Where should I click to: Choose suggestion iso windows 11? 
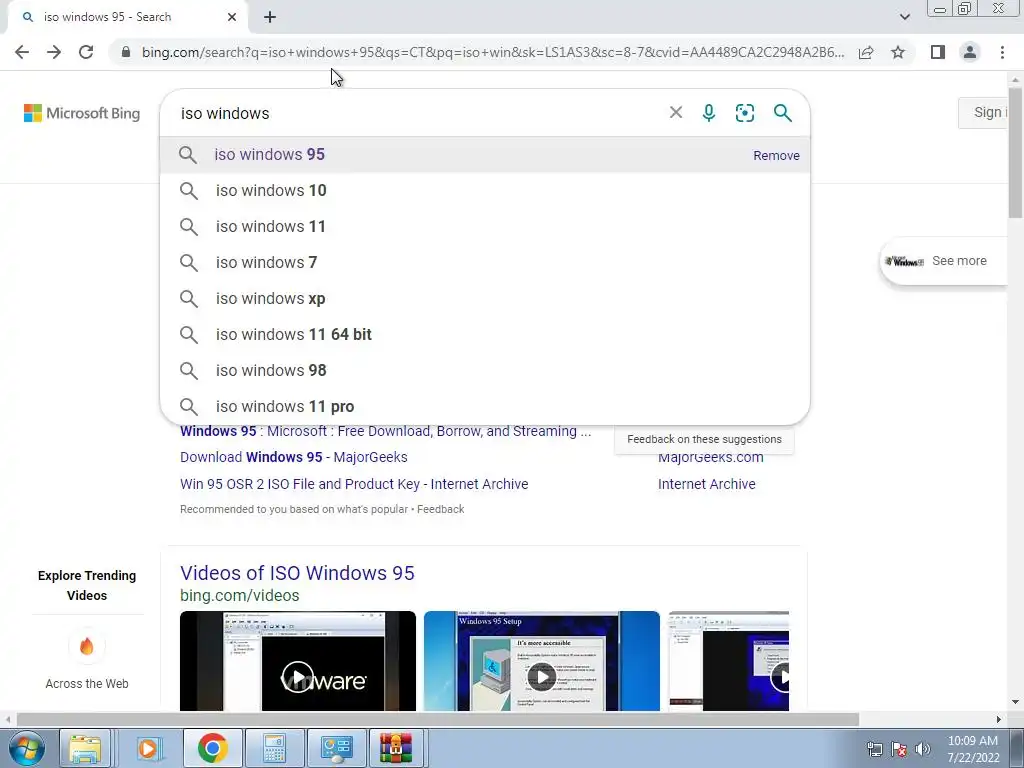click(x=485, y=227)
